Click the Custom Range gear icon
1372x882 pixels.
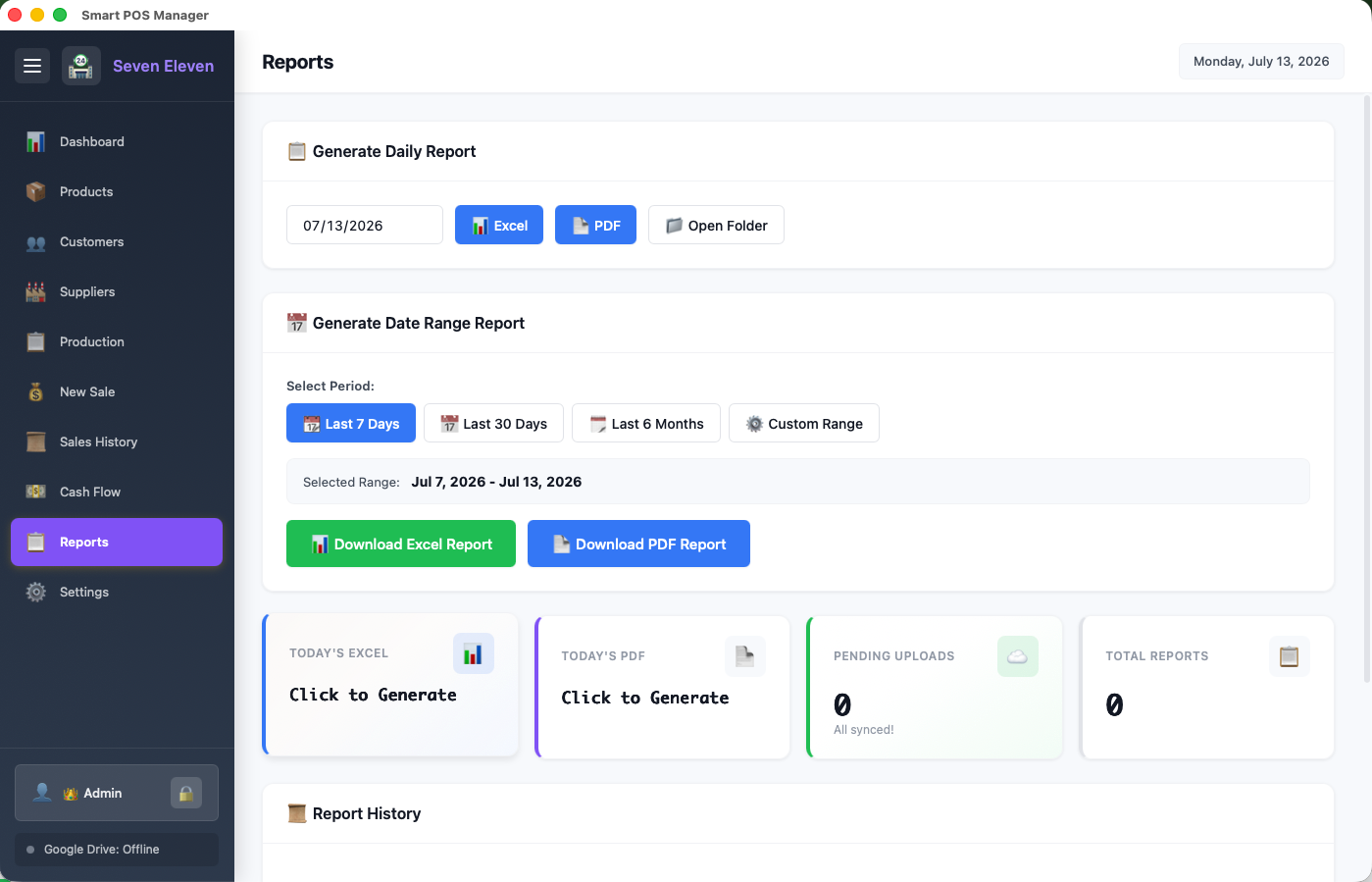754,424
